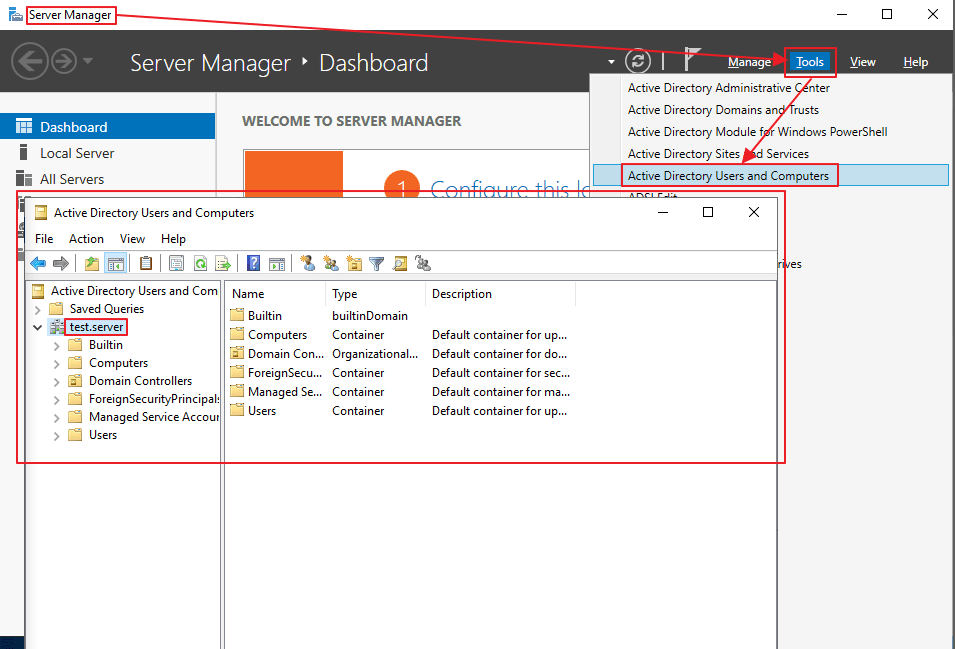Screen dimensions: 955x649
Task: Expand Builtin node in console tree
Action: point(57,346)
